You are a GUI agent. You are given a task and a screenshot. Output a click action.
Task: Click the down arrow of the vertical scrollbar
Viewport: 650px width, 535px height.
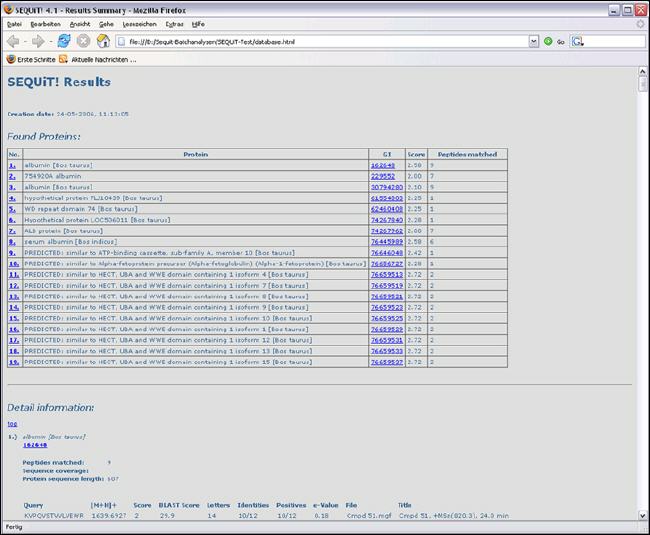pos(642,513)
